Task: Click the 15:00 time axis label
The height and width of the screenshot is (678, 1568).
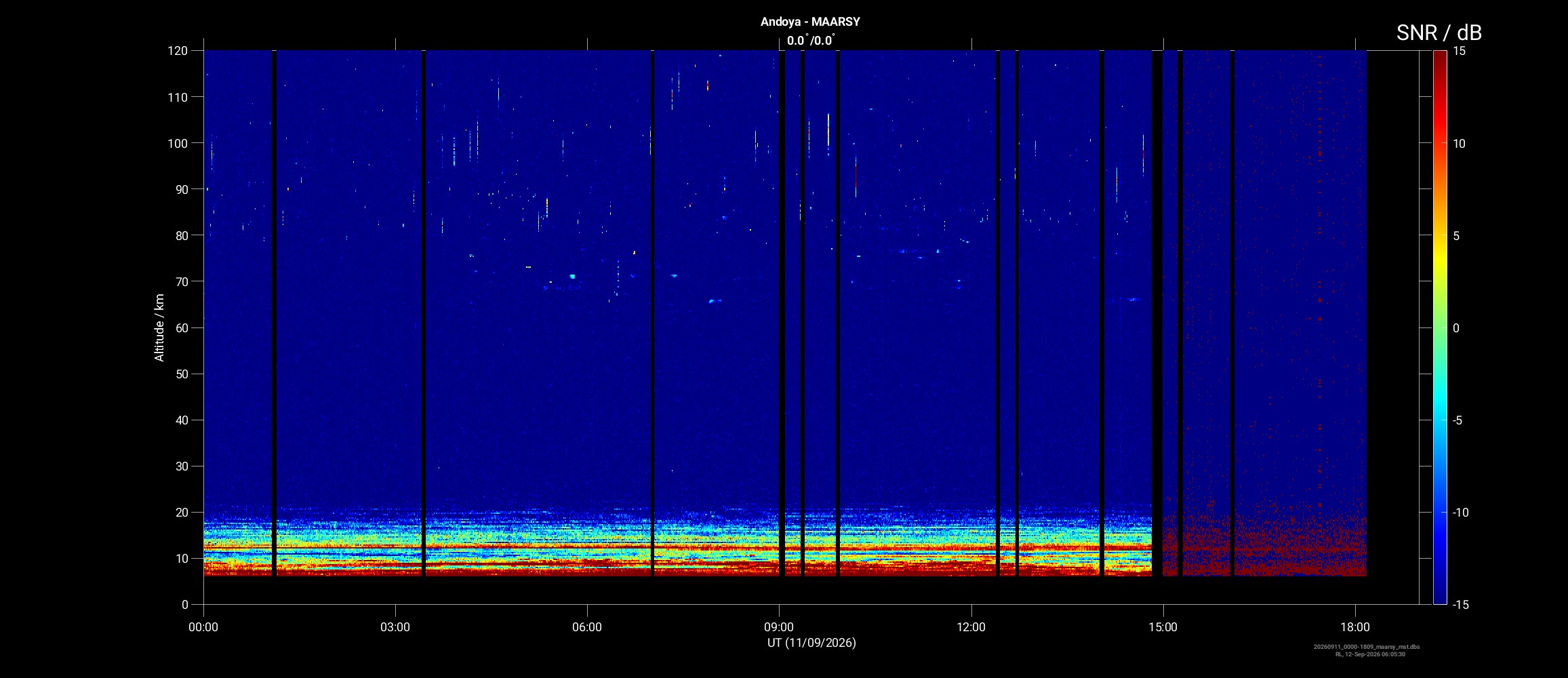Action: click(1163, 627)
